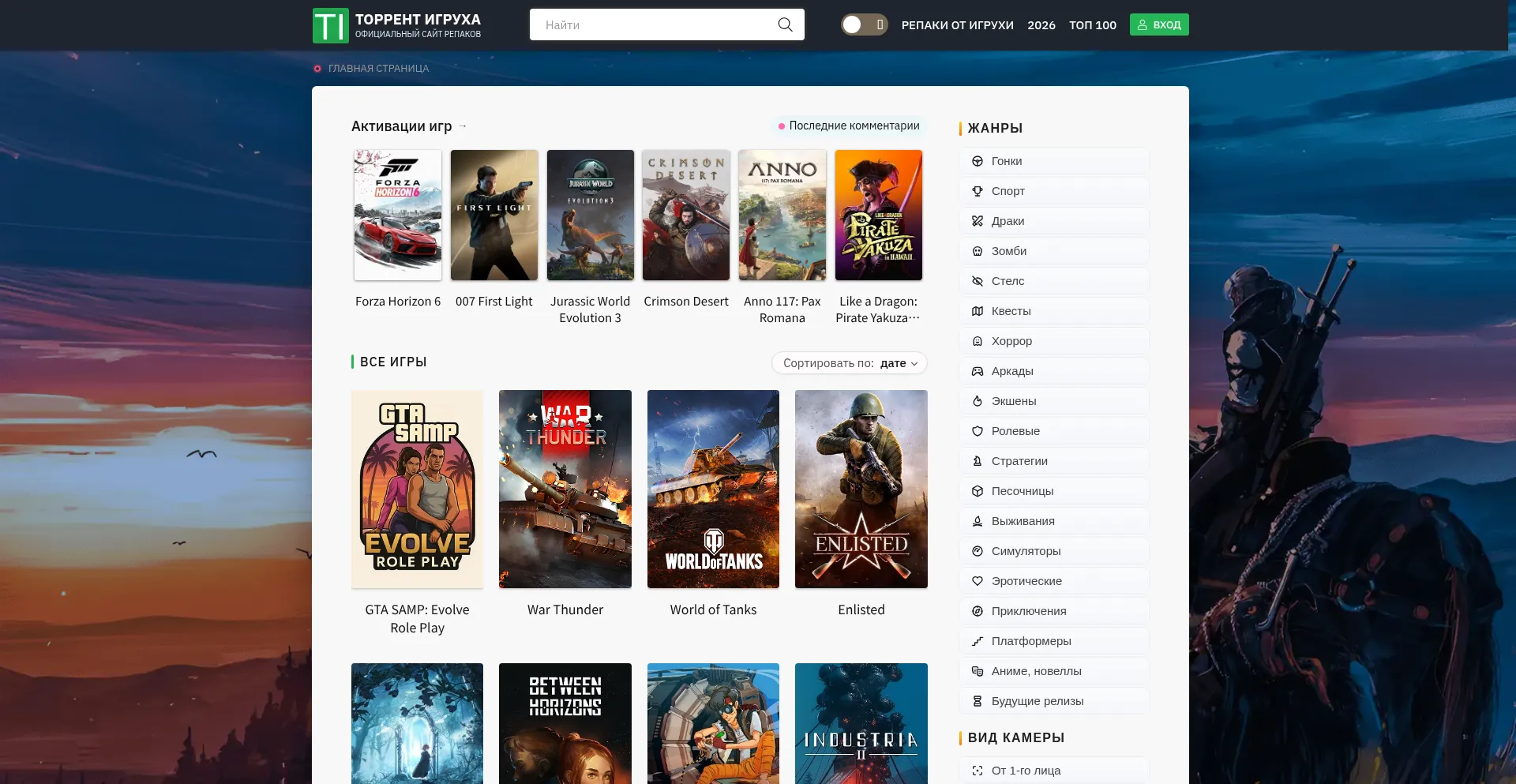The image size is (1516, 784).
Task: Click the Эротические heart icon
Action: click(x=978, y=581)
